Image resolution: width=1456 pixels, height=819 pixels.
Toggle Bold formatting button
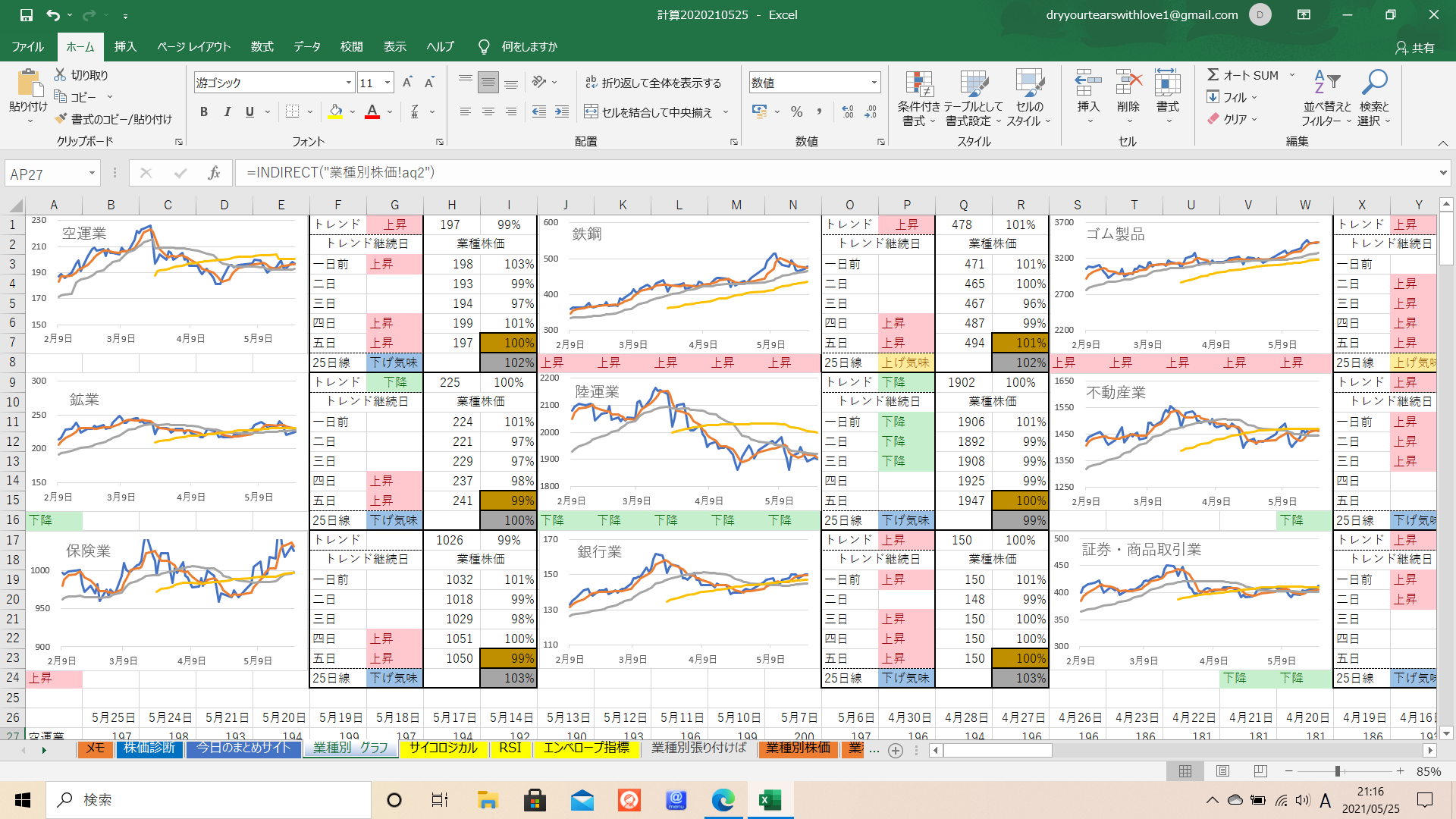[x=203, y=112]
